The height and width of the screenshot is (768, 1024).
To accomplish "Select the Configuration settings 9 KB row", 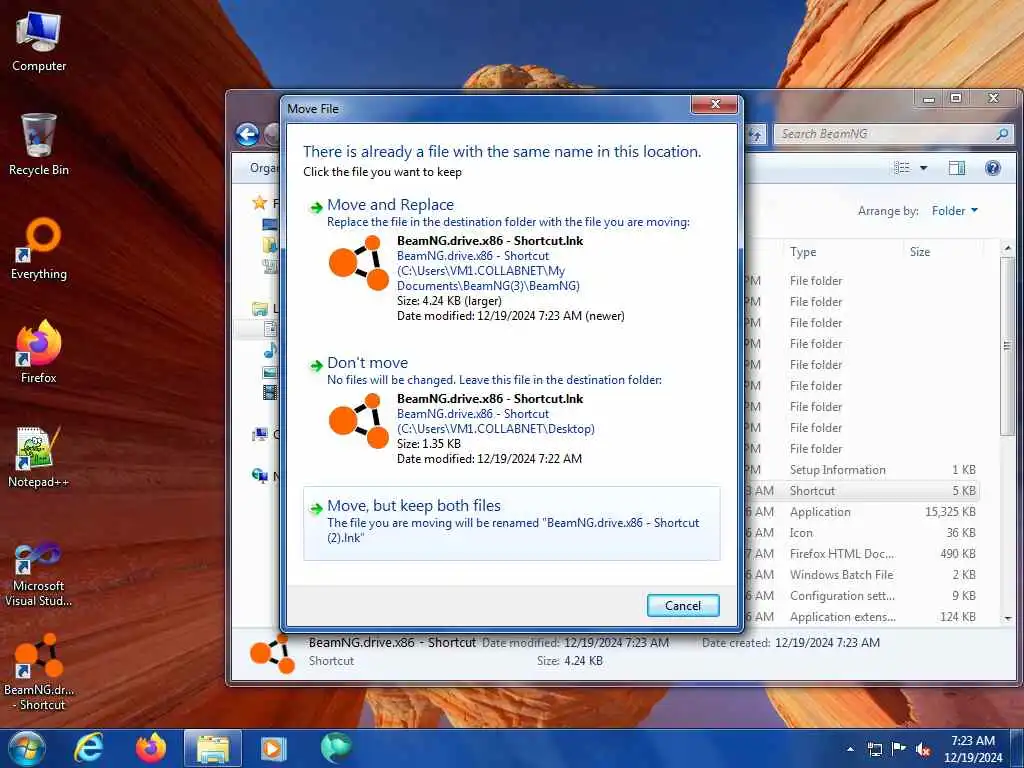I will (862, 596).
